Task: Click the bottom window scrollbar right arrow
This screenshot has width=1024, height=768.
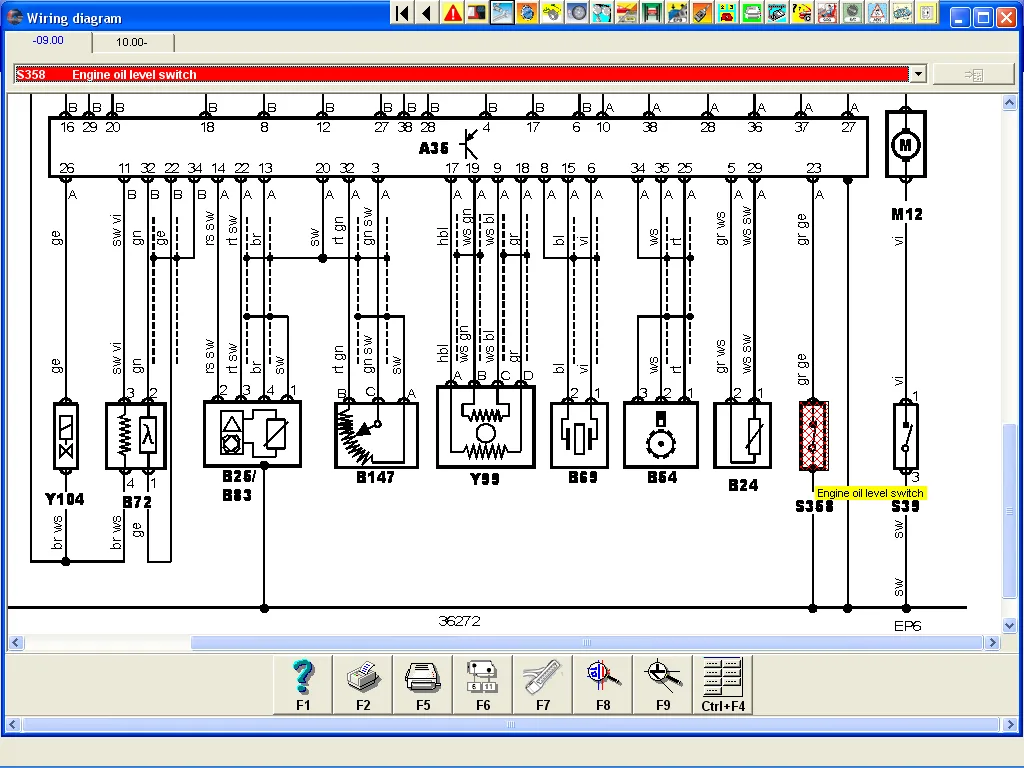Action: 1010,724
